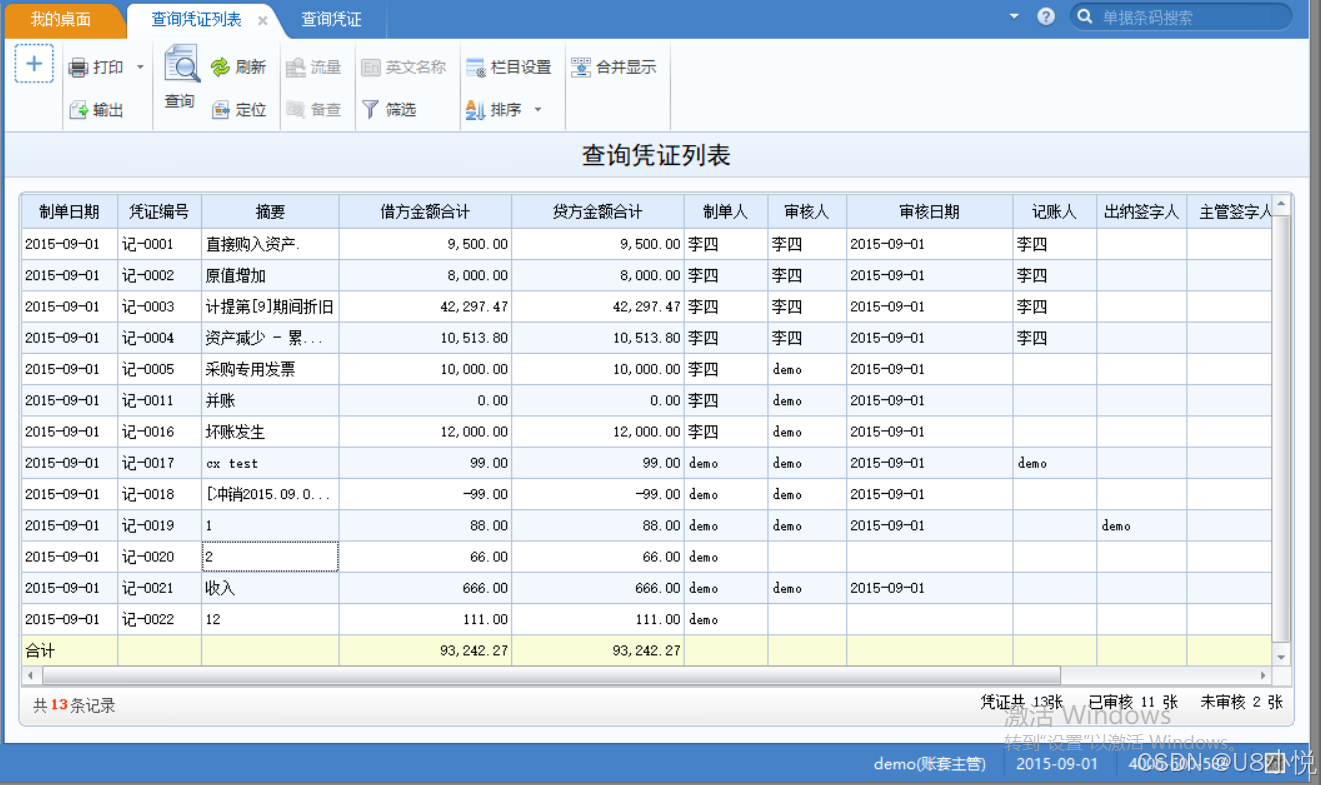Switch to the 我的桌面 tab

pyautogui.click(x=60, y=19)
